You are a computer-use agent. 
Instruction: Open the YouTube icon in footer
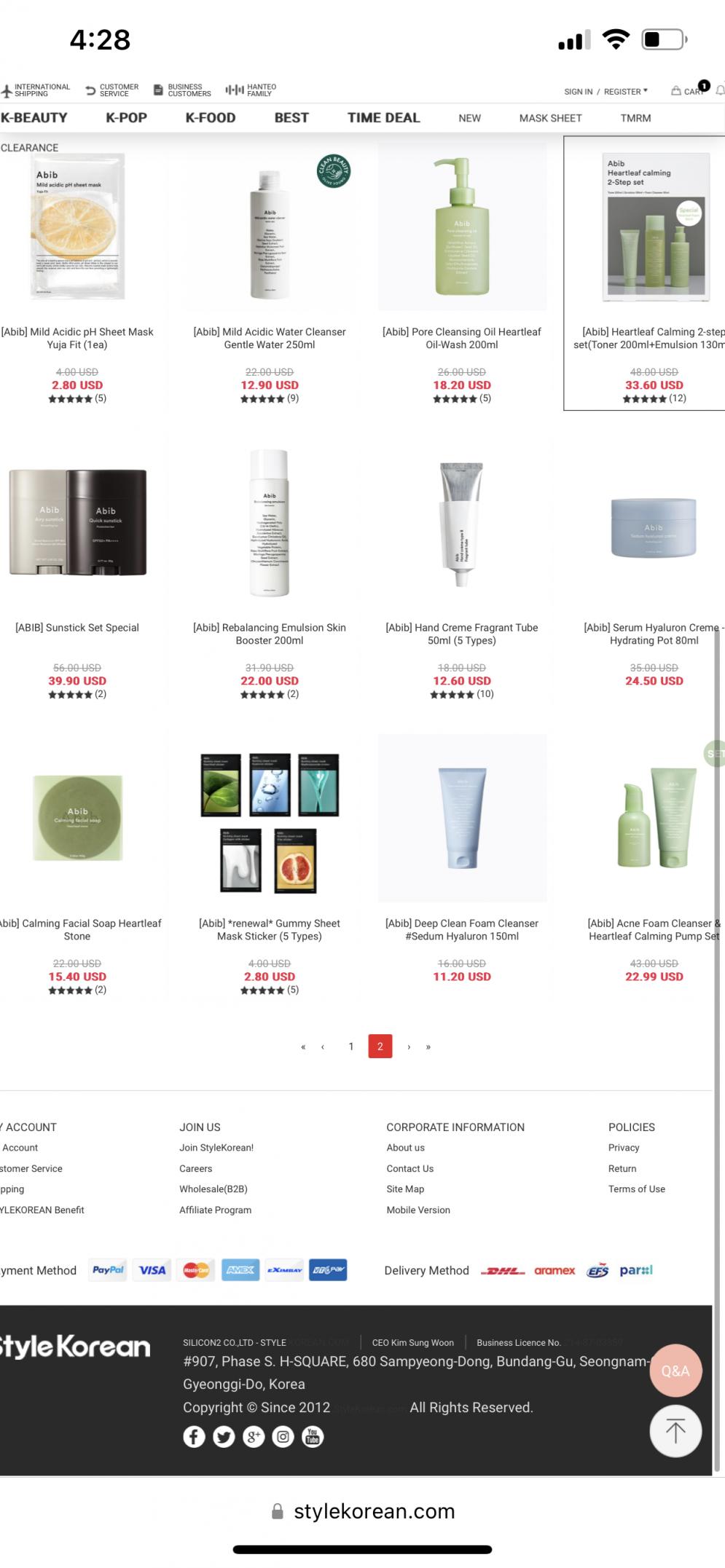point(313,1436)
